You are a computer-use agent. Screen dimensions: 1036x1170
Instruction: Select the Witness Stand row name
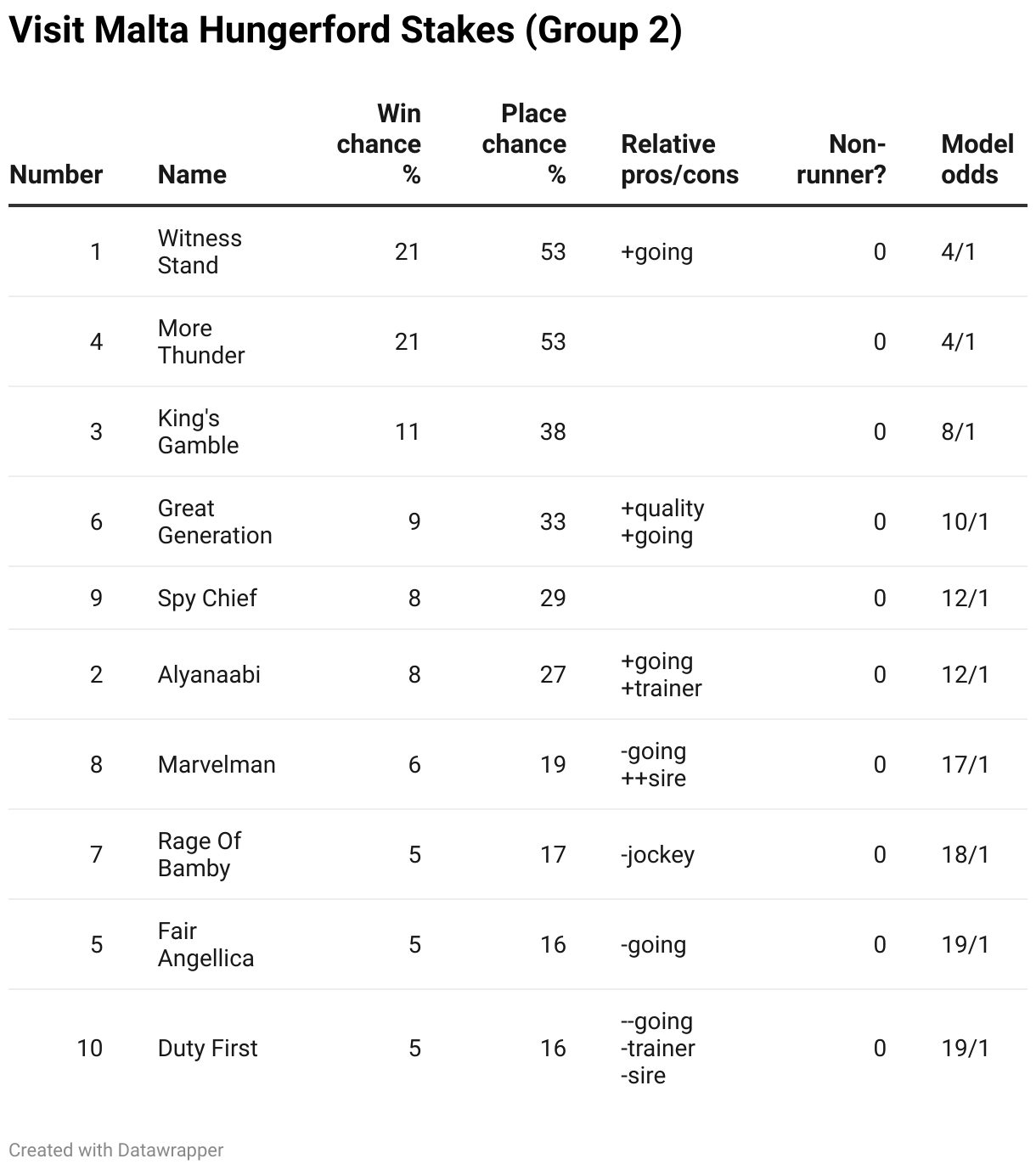pyautogui.click(x=200, y=252)
